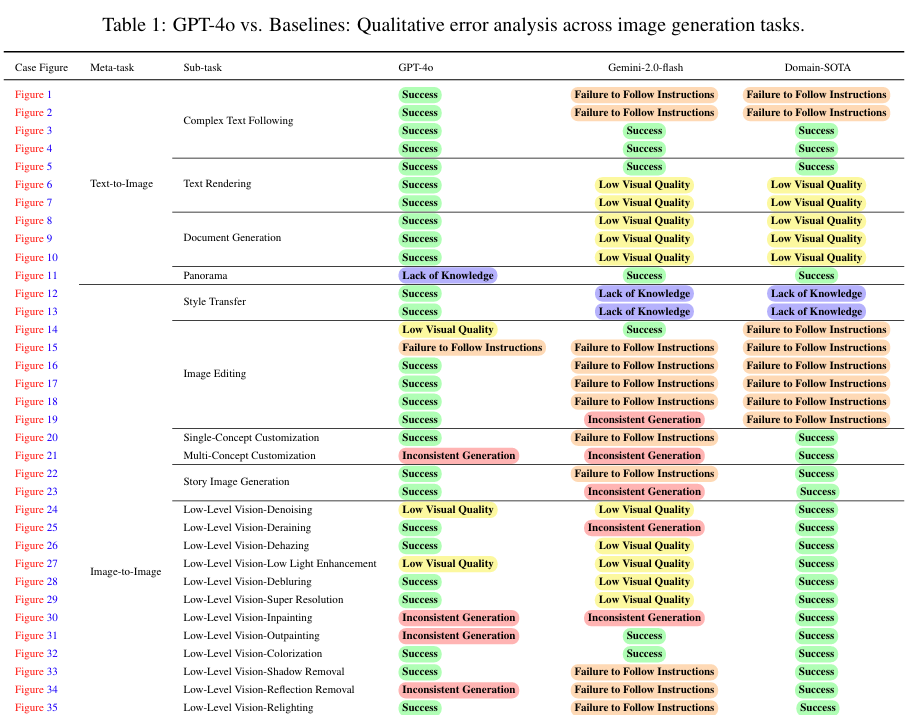Click Low-Level Vision-Deraining row label
This screenshot has width=913, height=715.
pyautogui.click(x=247, y=528)
